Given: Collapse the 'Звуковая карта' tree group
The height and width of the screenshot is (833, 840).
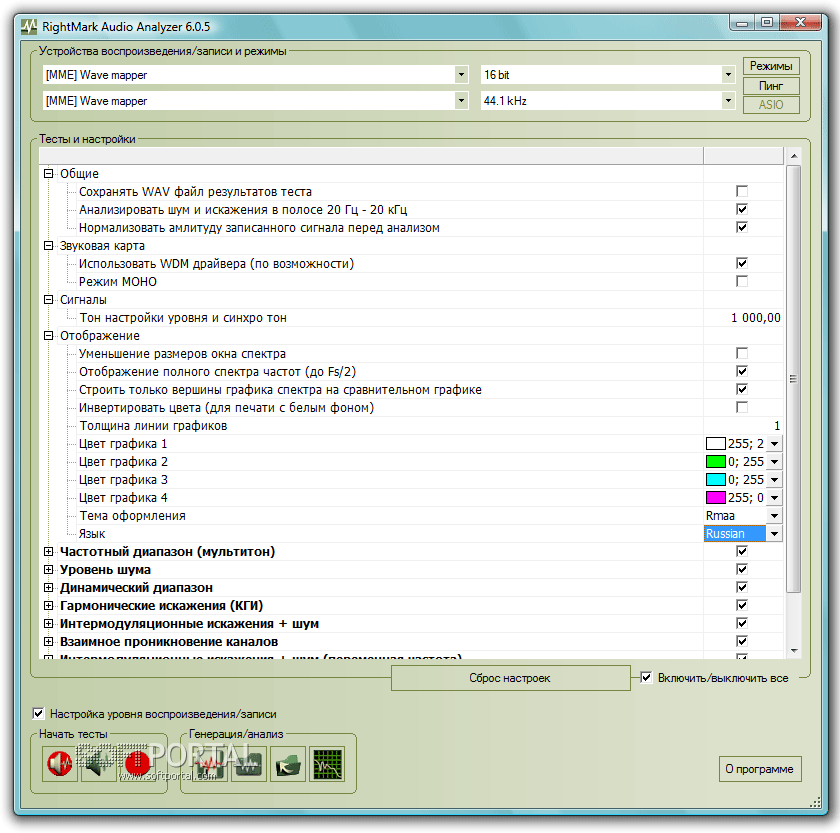Looking at the screenshot, I should click(x=48, y=245).
